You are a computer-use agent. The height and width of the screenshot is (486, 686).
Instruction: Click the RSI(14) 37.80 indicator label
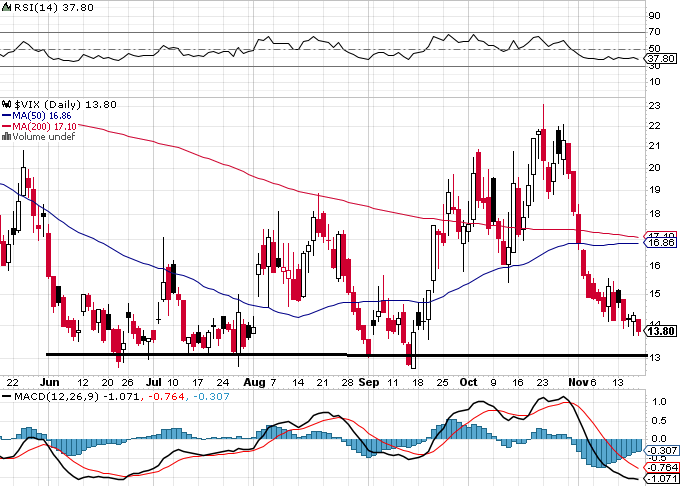53,7
